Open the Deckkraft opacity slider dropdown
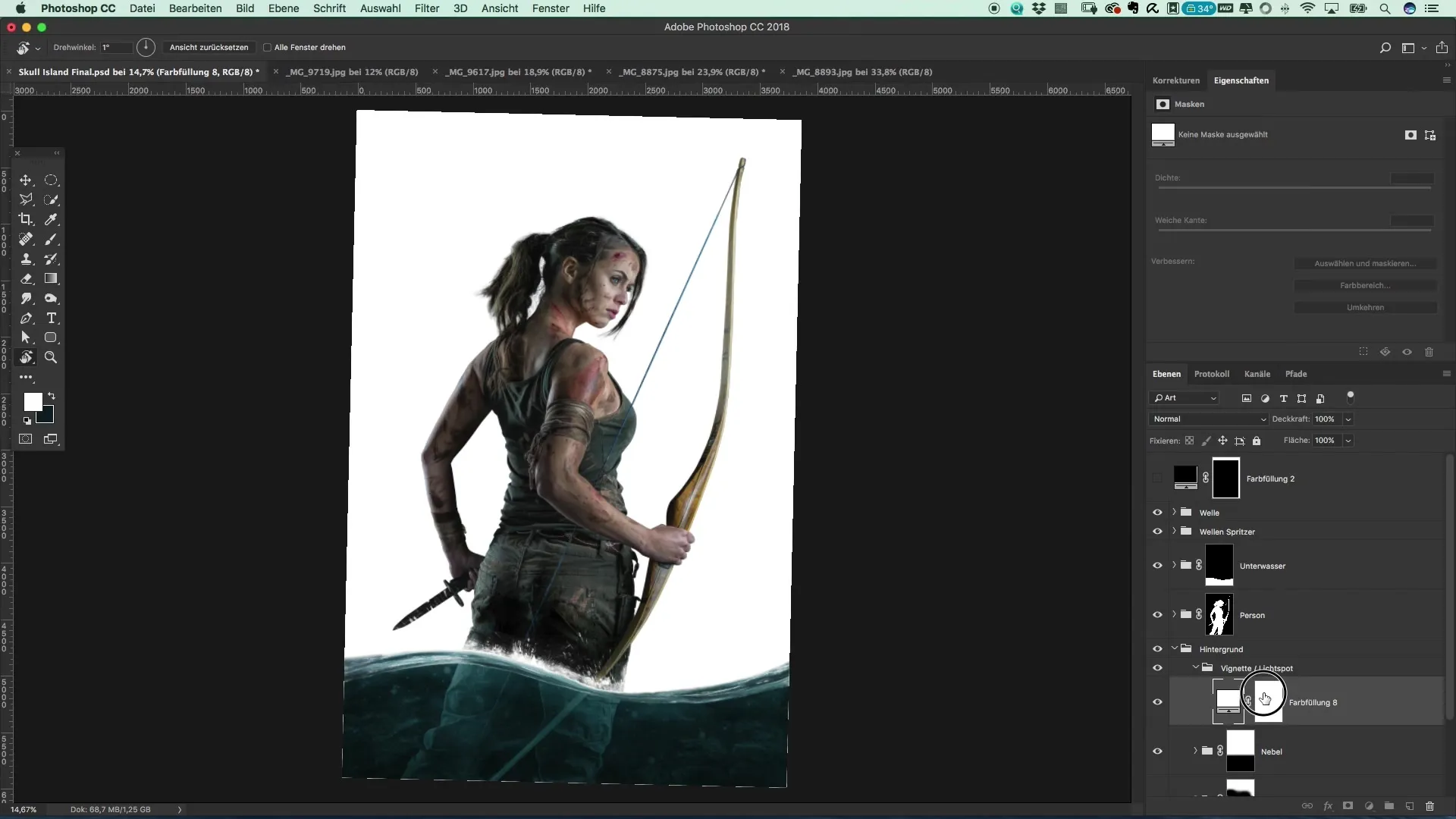Screen dimensions: 1456x819 (1348, 419)
